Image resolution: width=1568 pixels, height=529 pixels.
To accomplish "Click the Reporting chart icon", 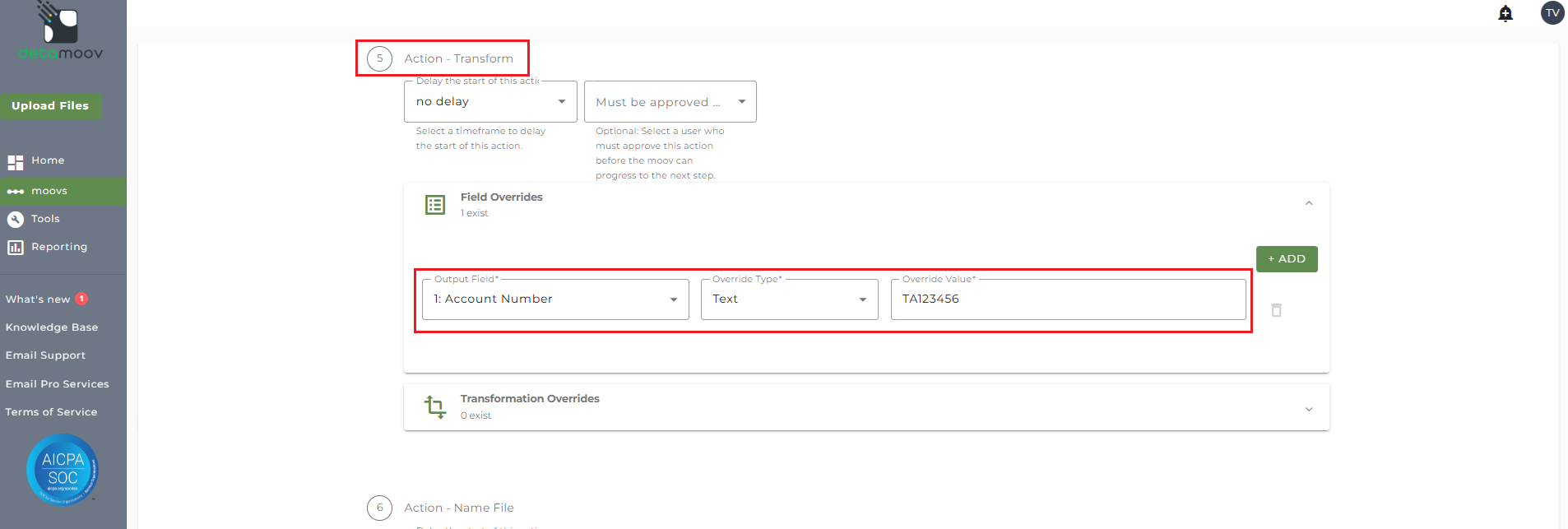I will point(16,247).
